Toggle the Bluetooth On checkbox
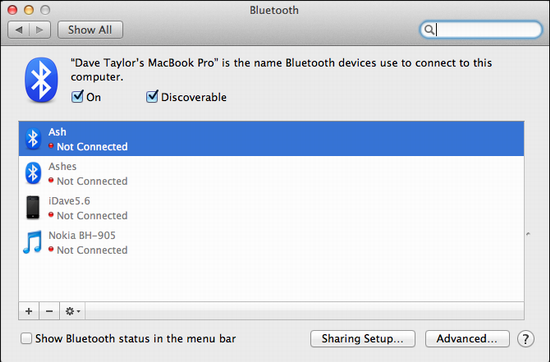 pos(77,96)
